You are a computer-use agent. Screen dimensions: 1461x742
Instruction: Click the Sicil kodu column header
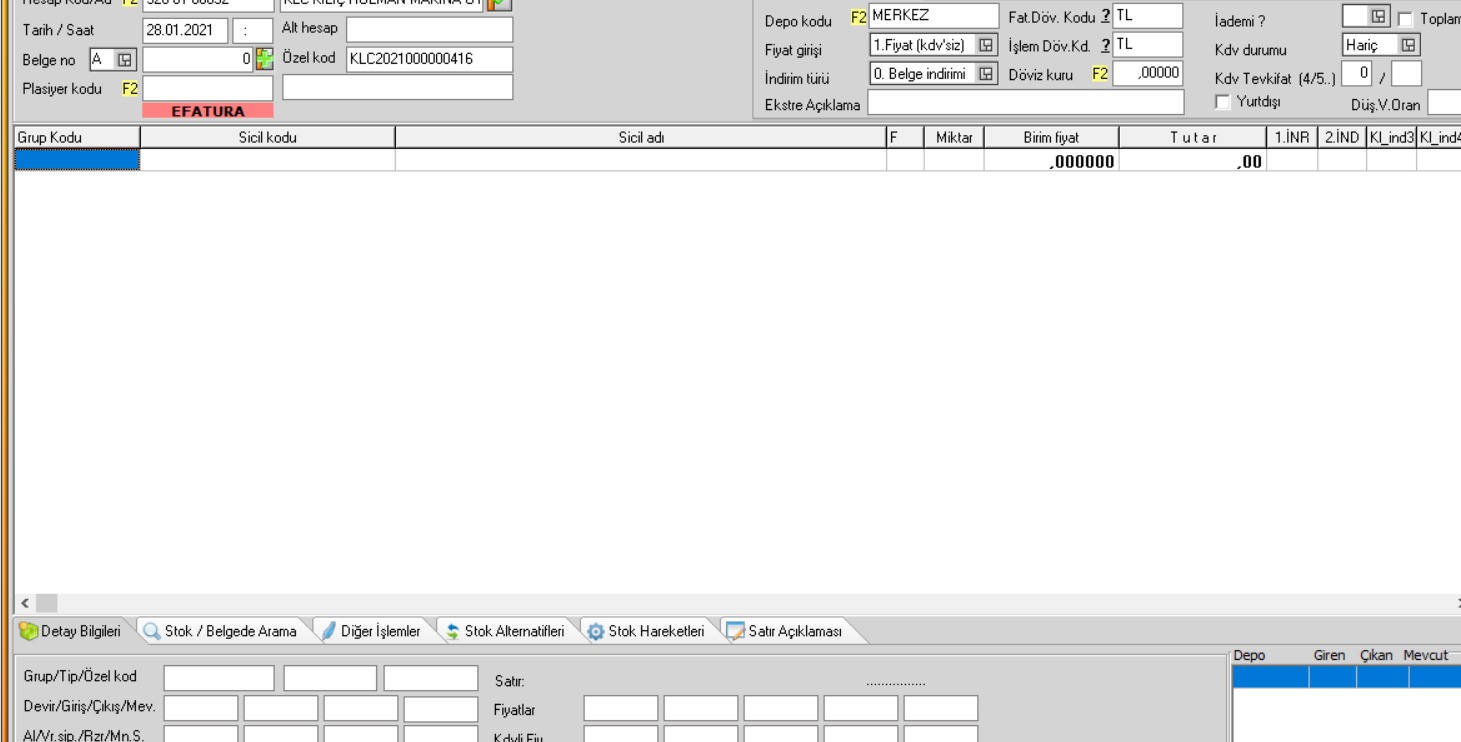(267, 138)
